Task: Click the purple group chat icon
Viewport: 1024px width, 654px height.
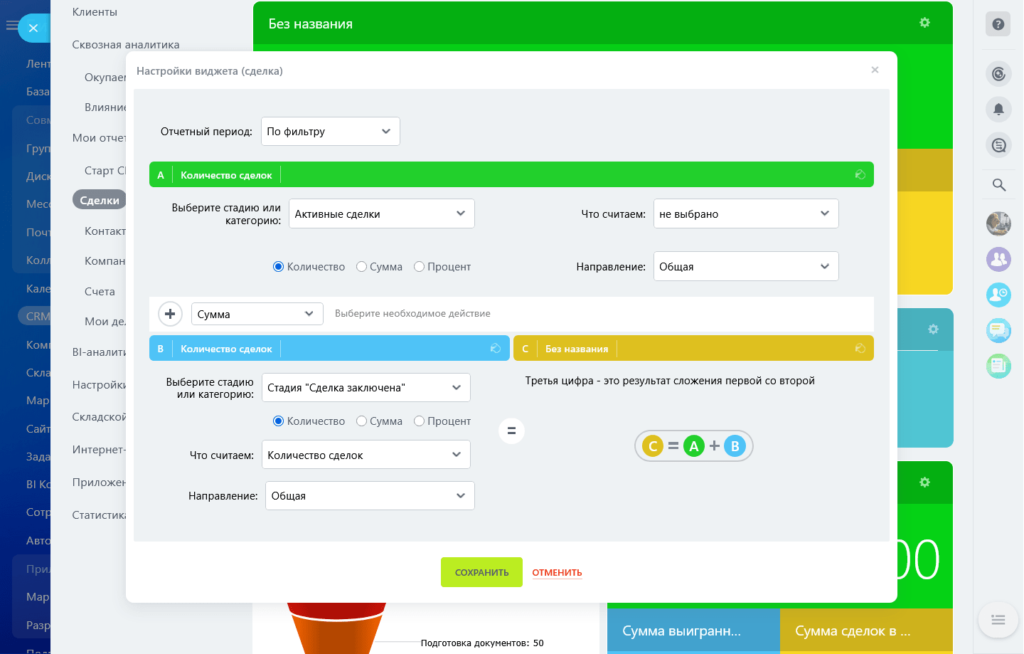Action: [997, 259]
